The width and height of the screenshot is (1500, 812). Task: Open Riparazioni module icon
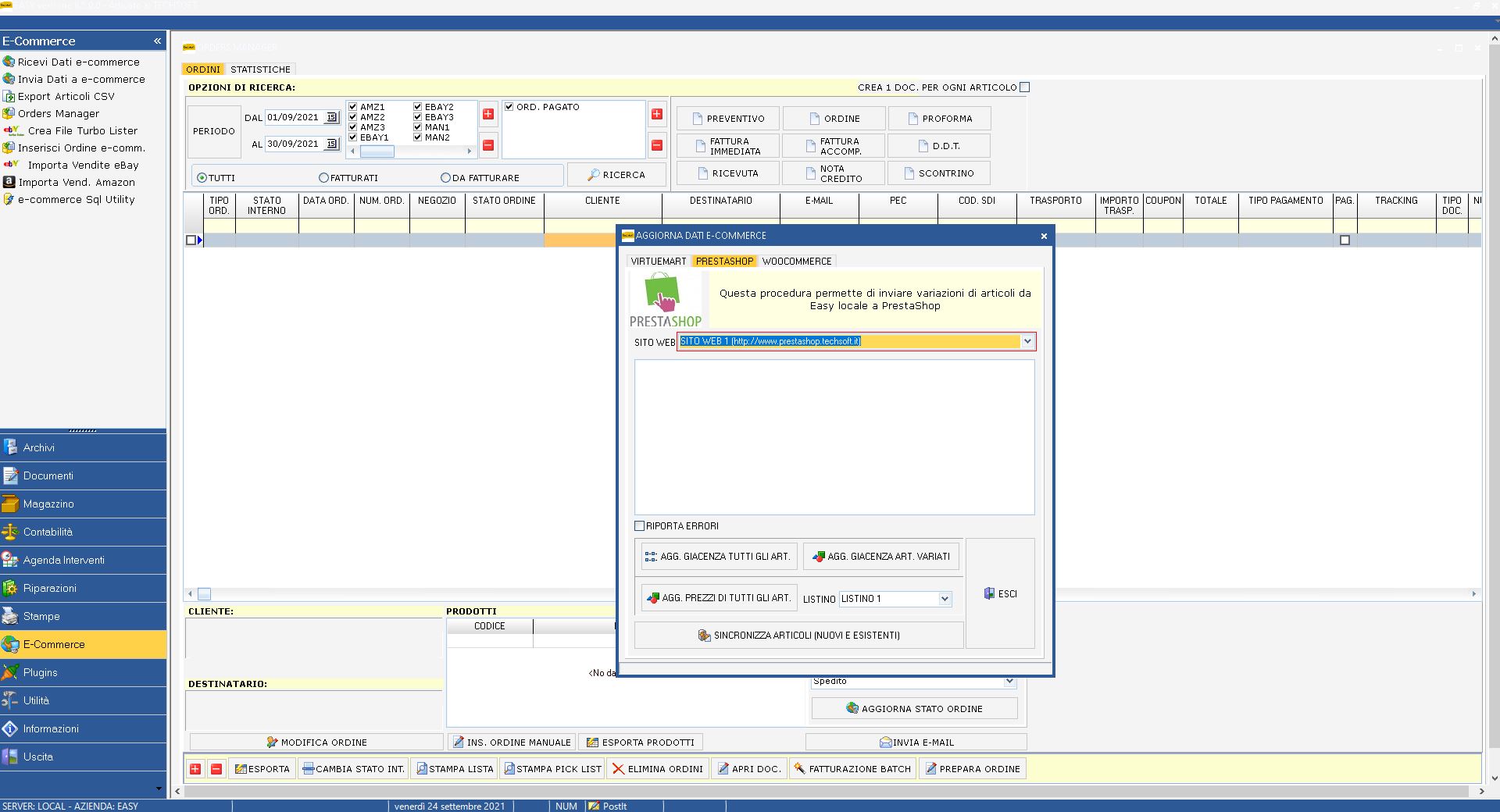pyautogui.click(x=10, y=588)
